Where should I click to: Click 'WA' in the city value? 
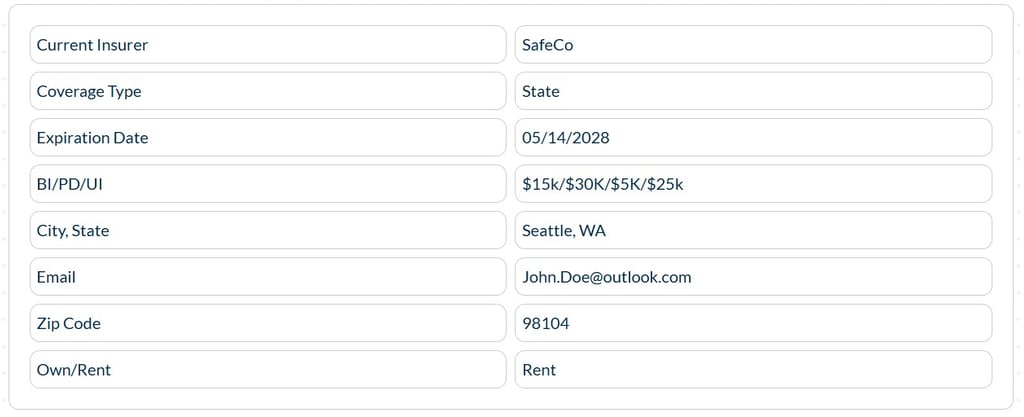coord(593,230)
